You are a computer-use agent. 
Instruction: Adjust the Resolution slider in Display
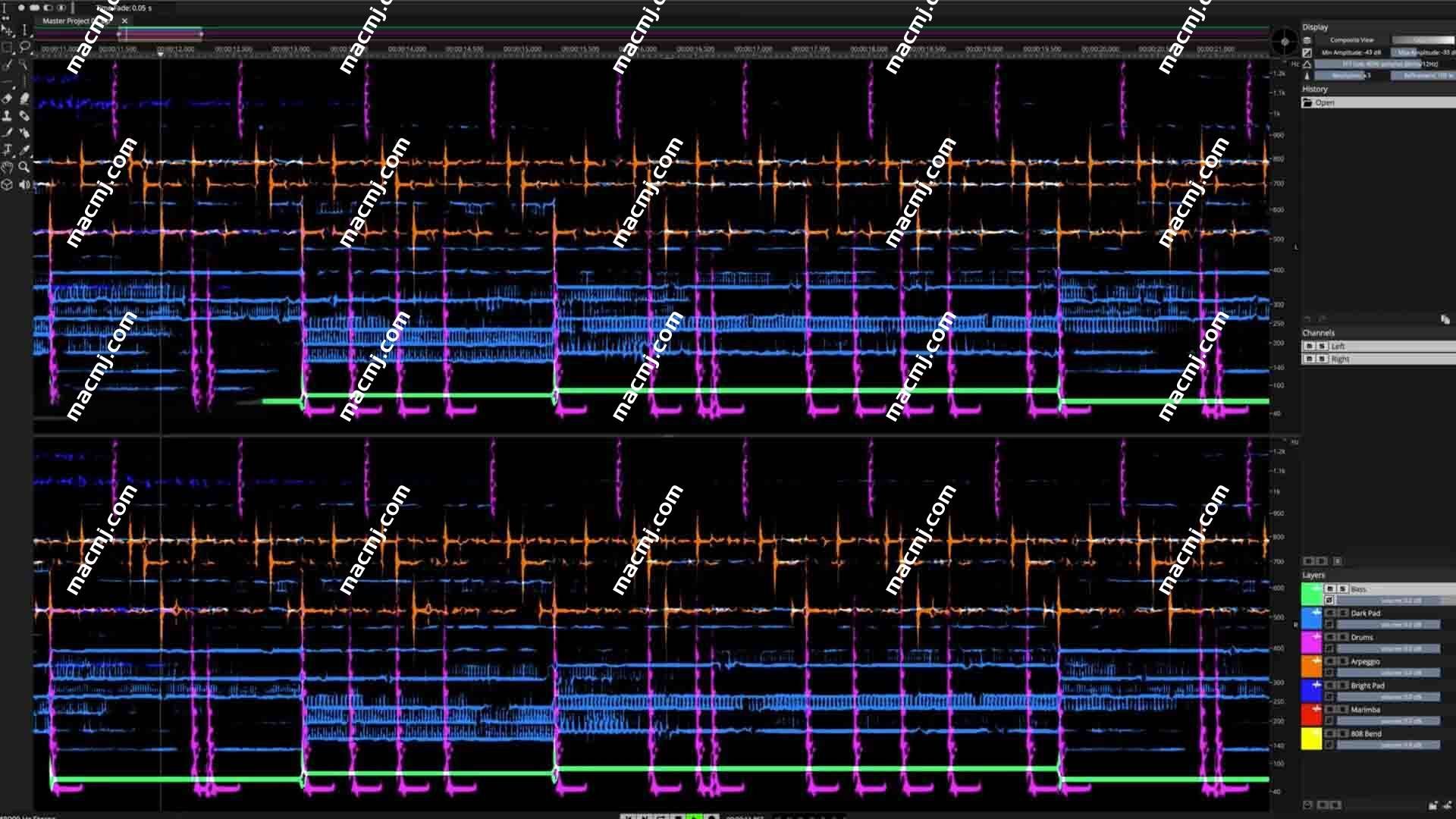point(1351,75)
